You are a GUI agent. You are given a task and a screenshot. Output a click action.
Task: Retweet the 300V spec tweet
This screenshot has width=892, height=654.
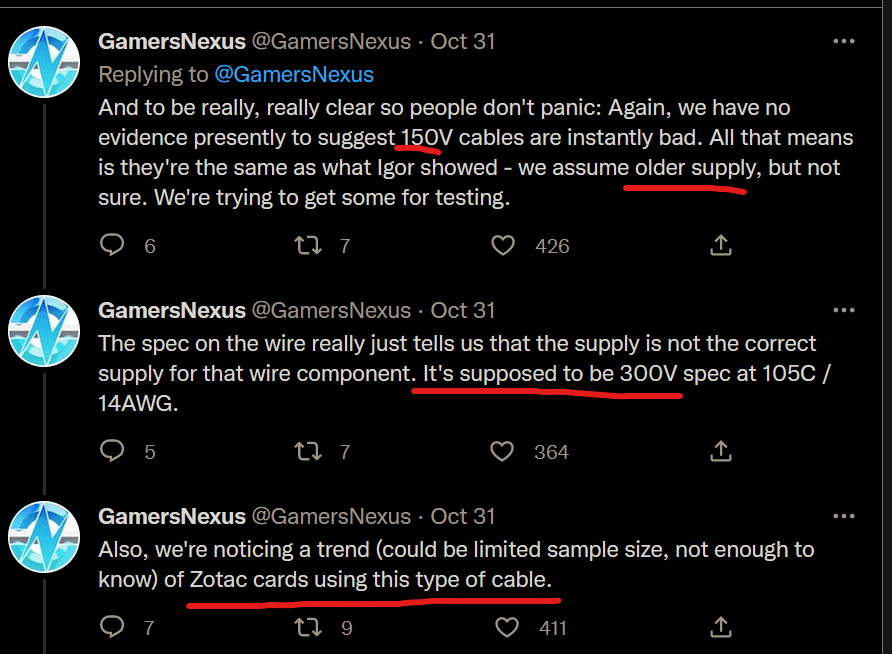[x=310, y=452]
